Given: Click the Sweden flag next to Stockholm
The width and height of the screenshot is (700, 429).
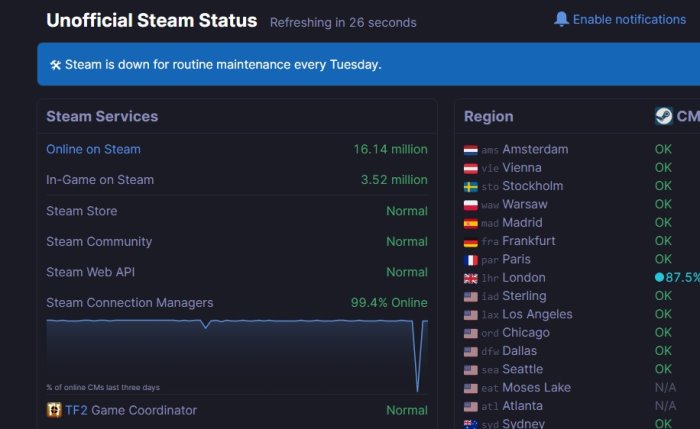Looking at the screenshot, I should (471, 187).
